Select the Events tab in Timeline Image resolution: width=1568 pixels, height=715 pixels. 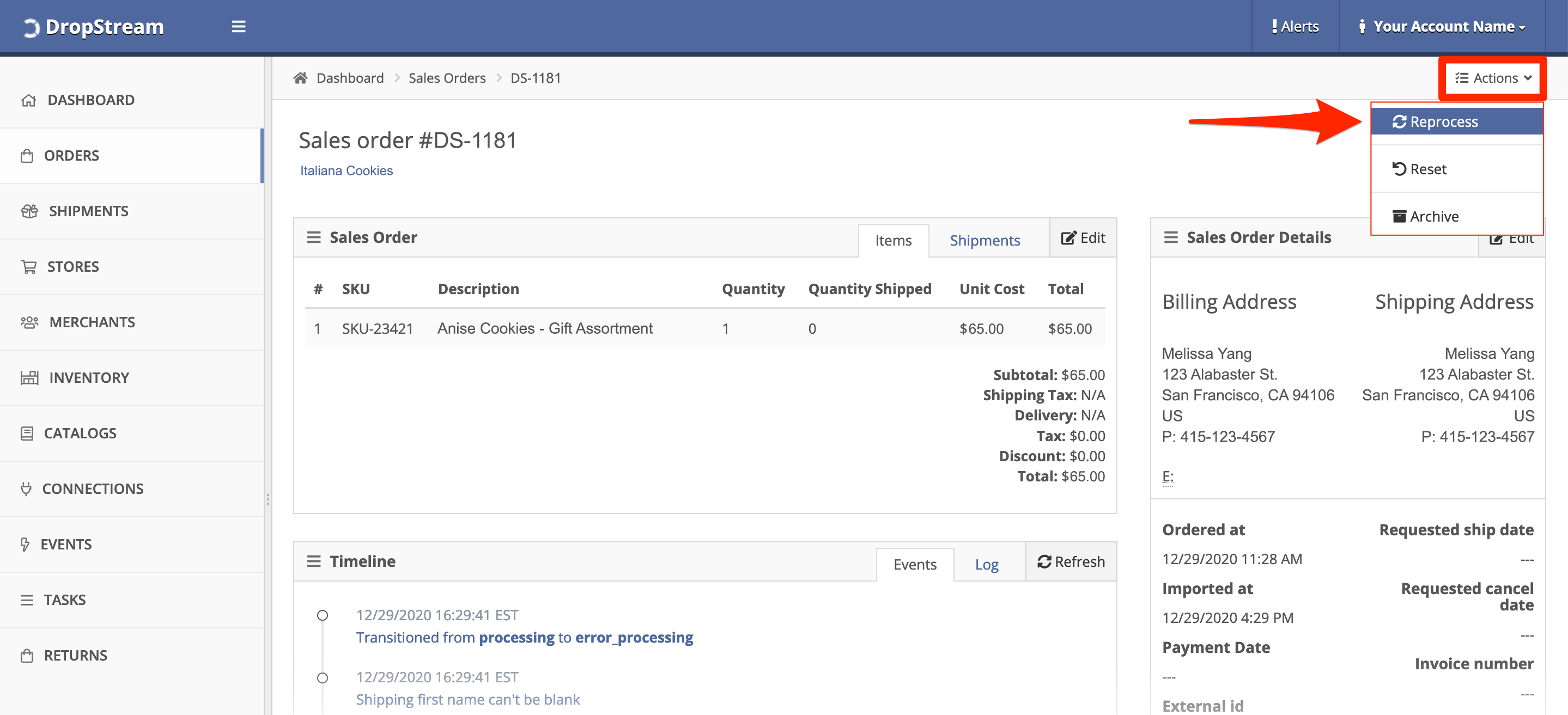pyautogui.click(x=915, y=565)
